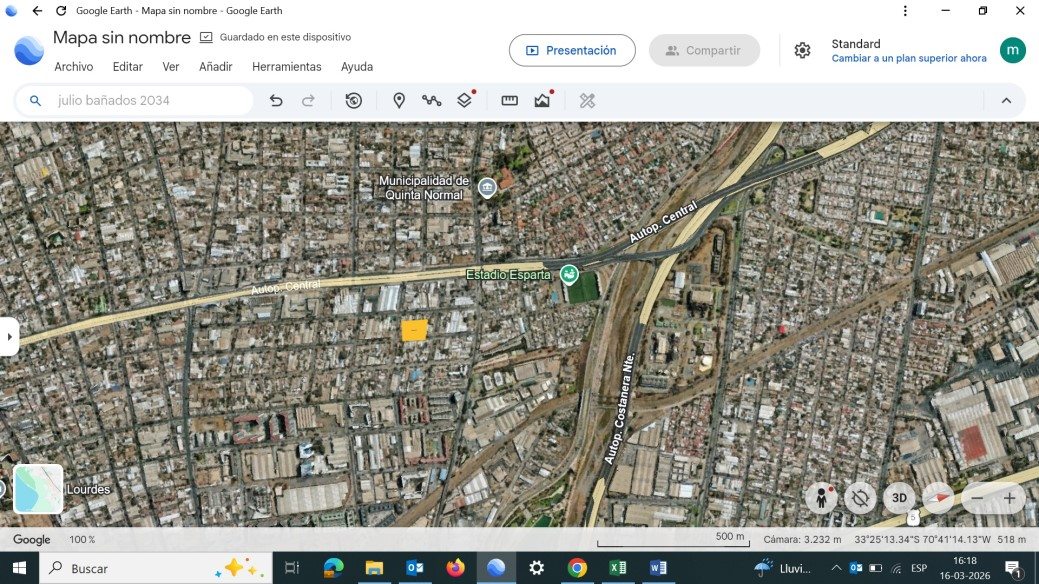Click the Compartir button
1039x584 pixels.
coord(704,50)
